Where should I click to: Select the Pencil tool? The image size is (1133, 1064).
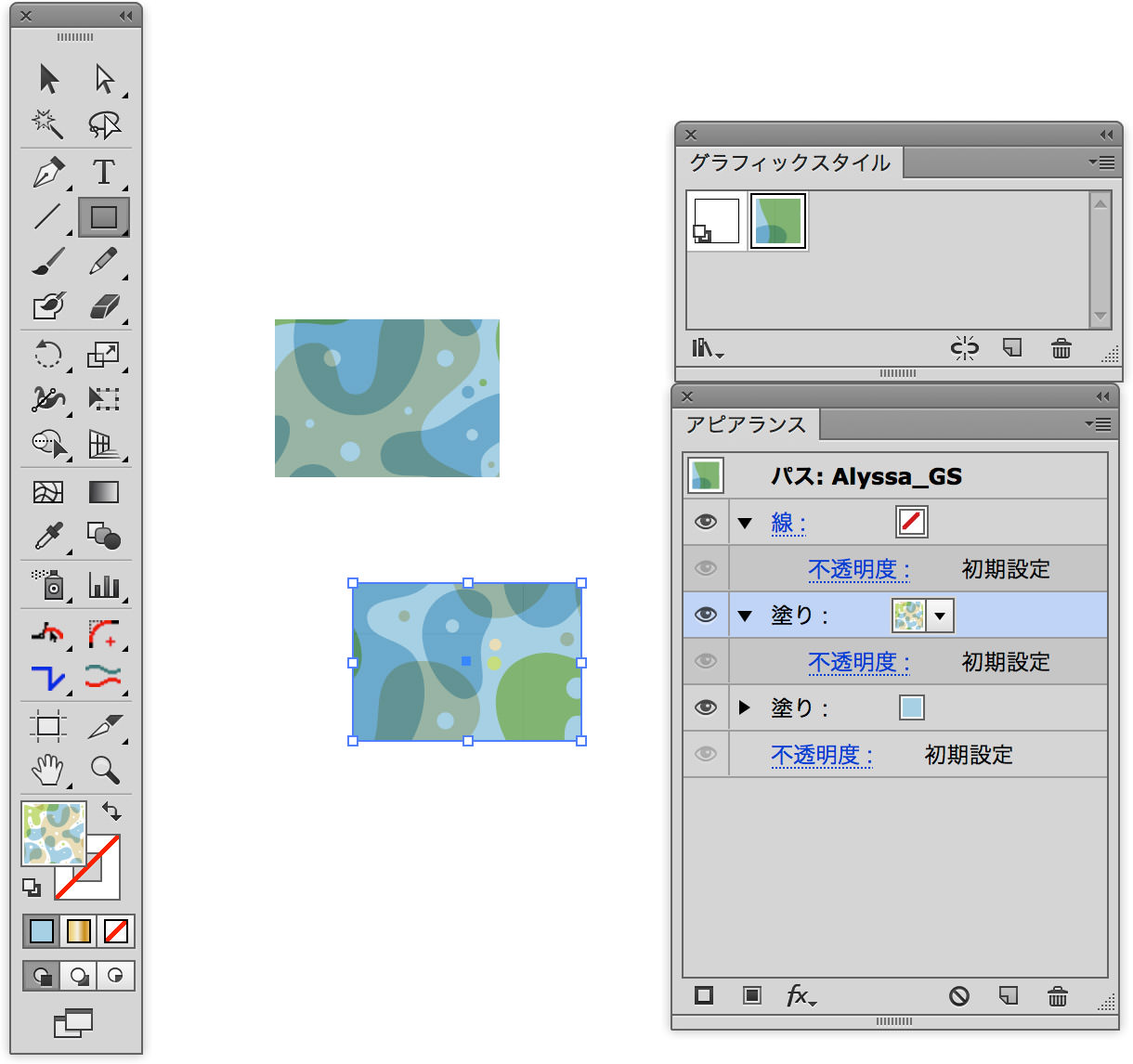click(104, 261)
